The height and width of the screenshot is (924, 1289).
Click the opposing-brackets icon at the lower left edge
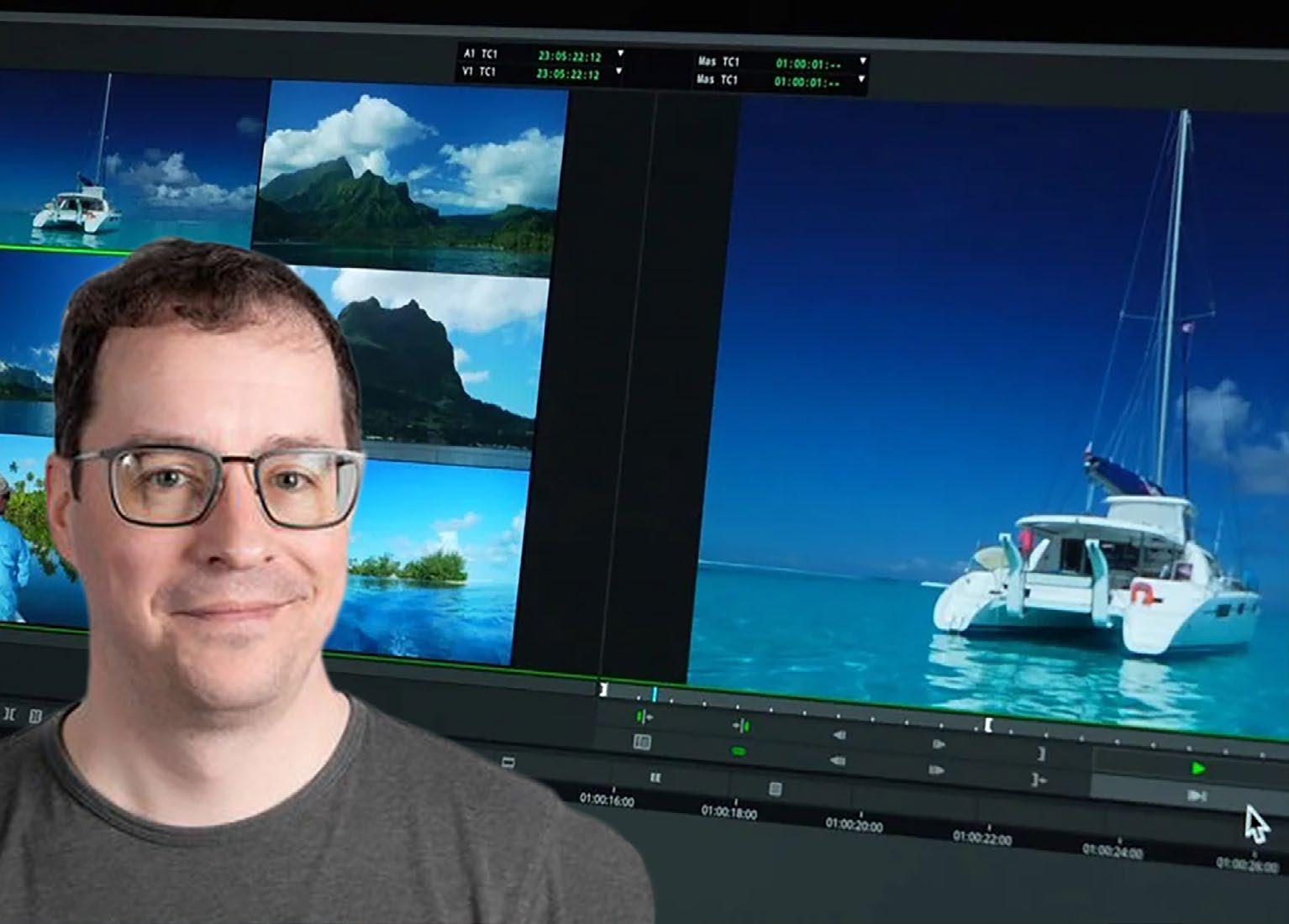pyautogui.click(x=9, y=715)
